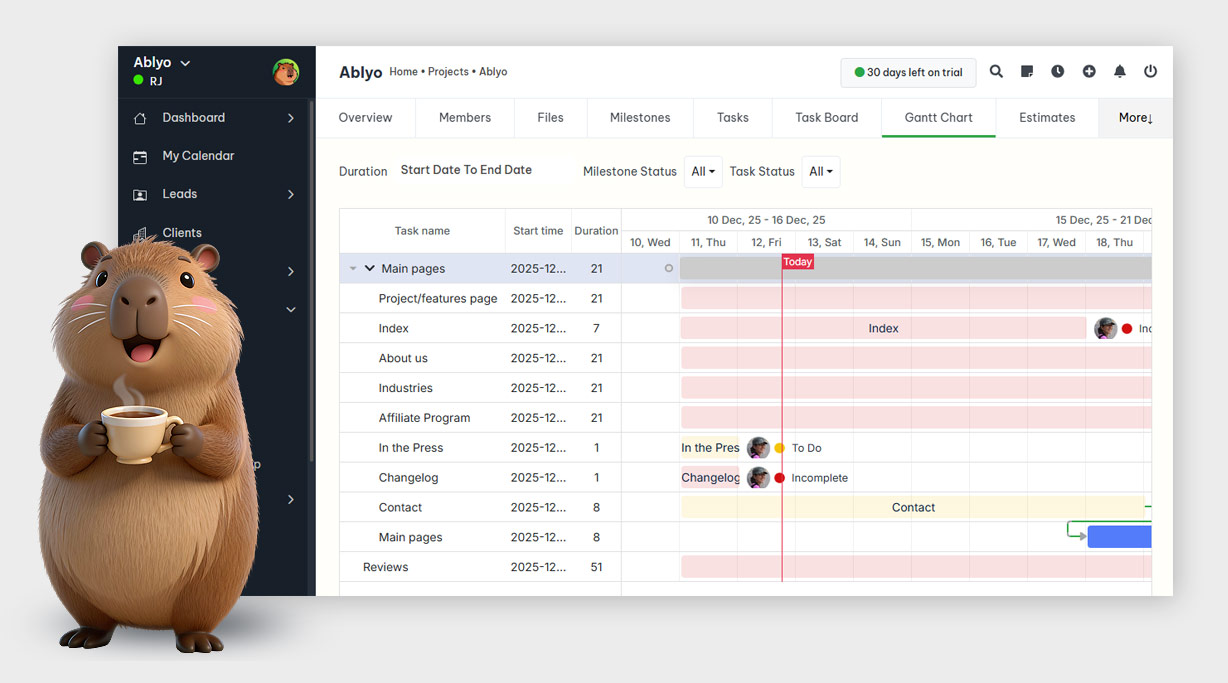The image size is (1228, 683).
Task: Toggle the 'In the Press' To Do status dot
Action: point(778,447)
